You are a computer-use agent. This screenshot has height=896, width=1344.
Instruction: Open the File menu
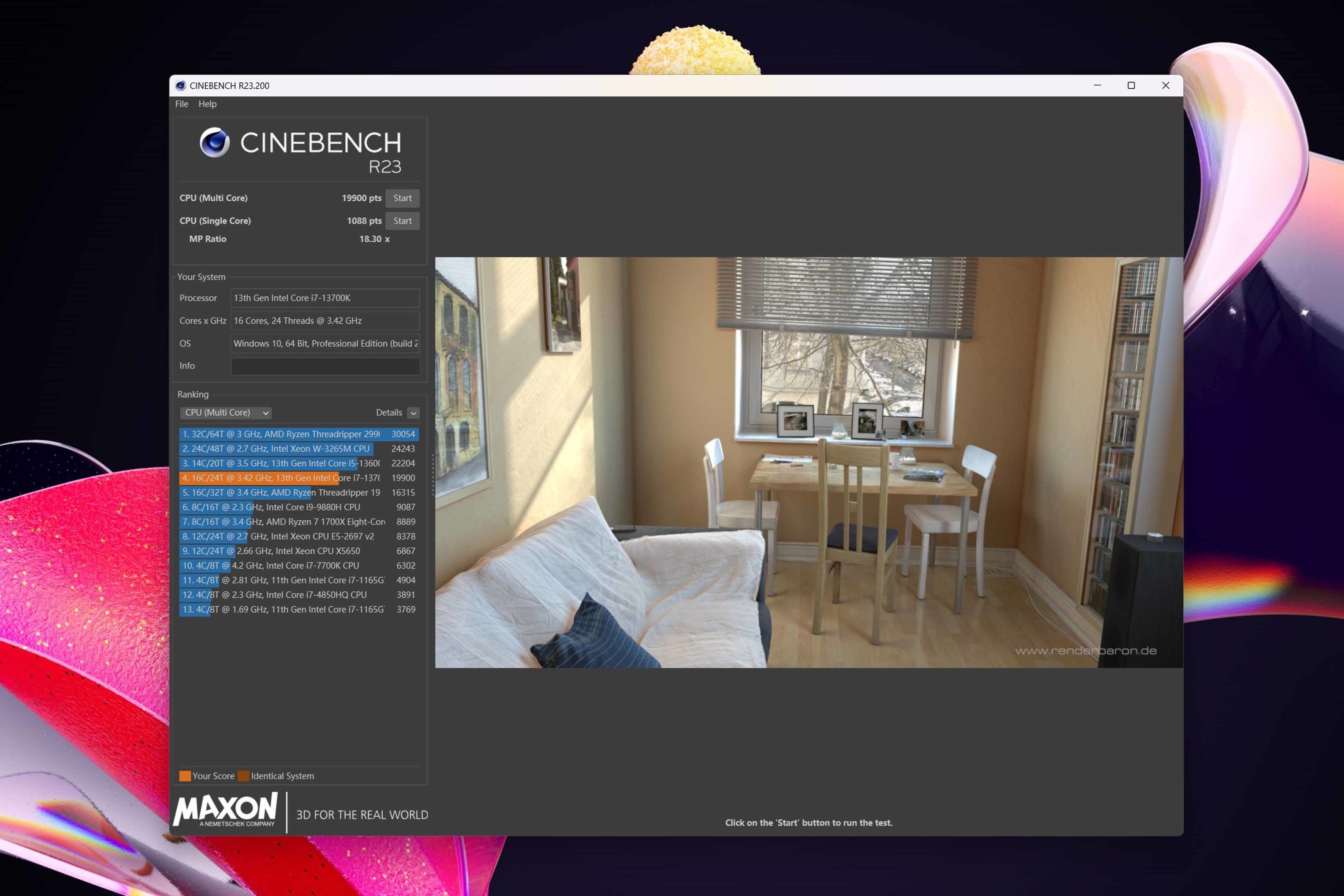(x=181, y=104)
